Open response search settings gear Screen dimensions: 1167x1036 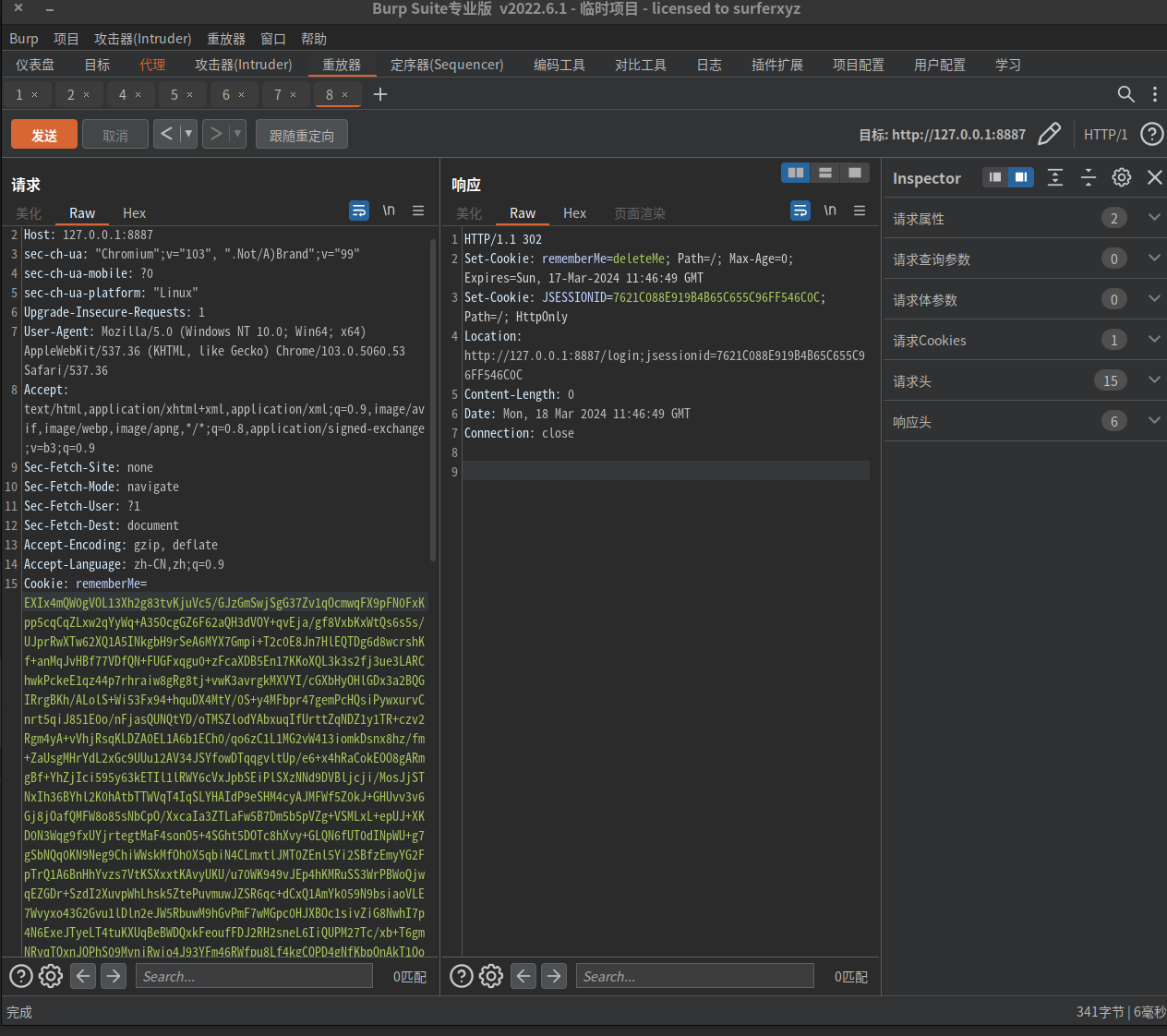point(491,976)
